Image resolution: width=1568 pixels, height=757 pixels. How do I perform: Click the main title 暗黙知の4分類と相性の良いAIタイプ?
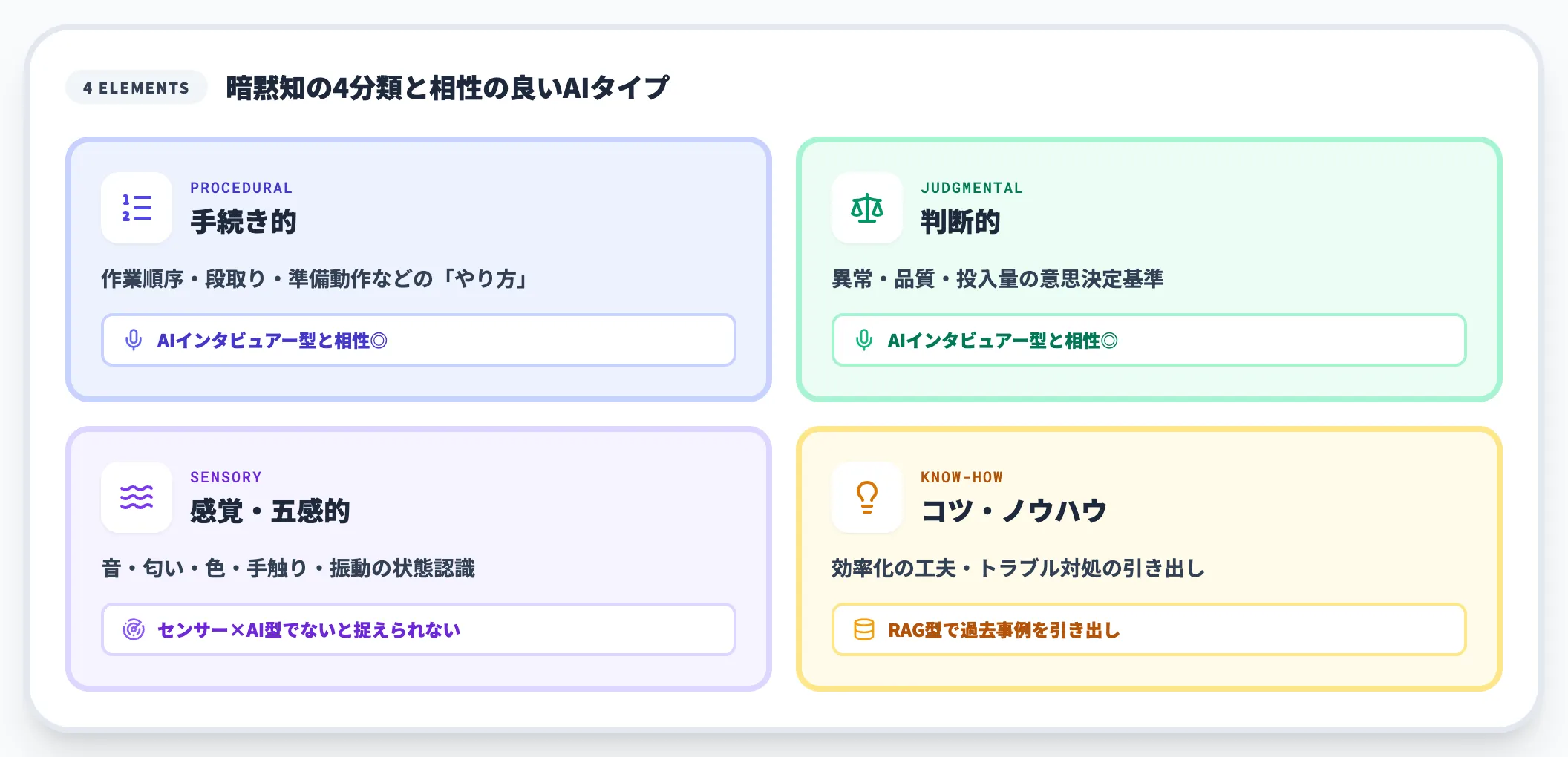pyautogui.click(x=447, y=87)
